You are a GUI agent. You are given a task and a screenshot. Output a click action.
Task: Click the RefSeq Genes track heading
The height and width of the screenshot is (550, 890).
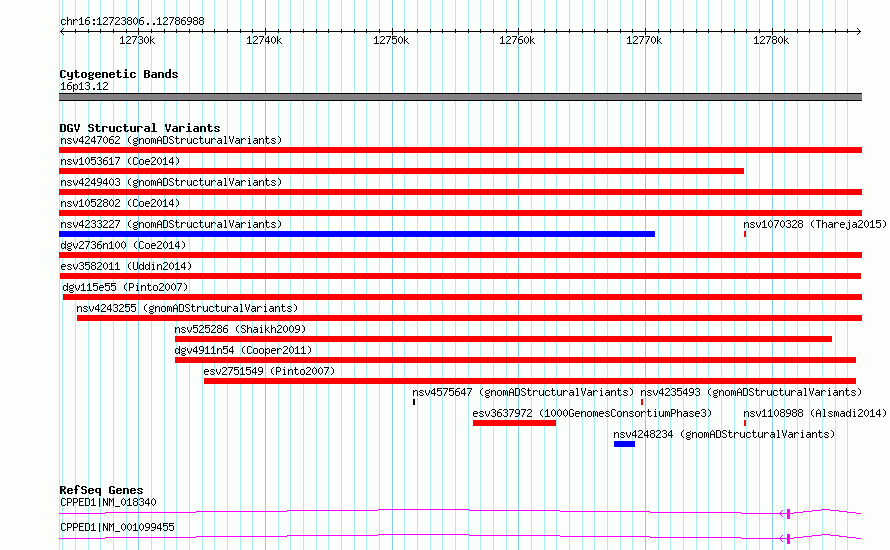[x=101, y=490]
